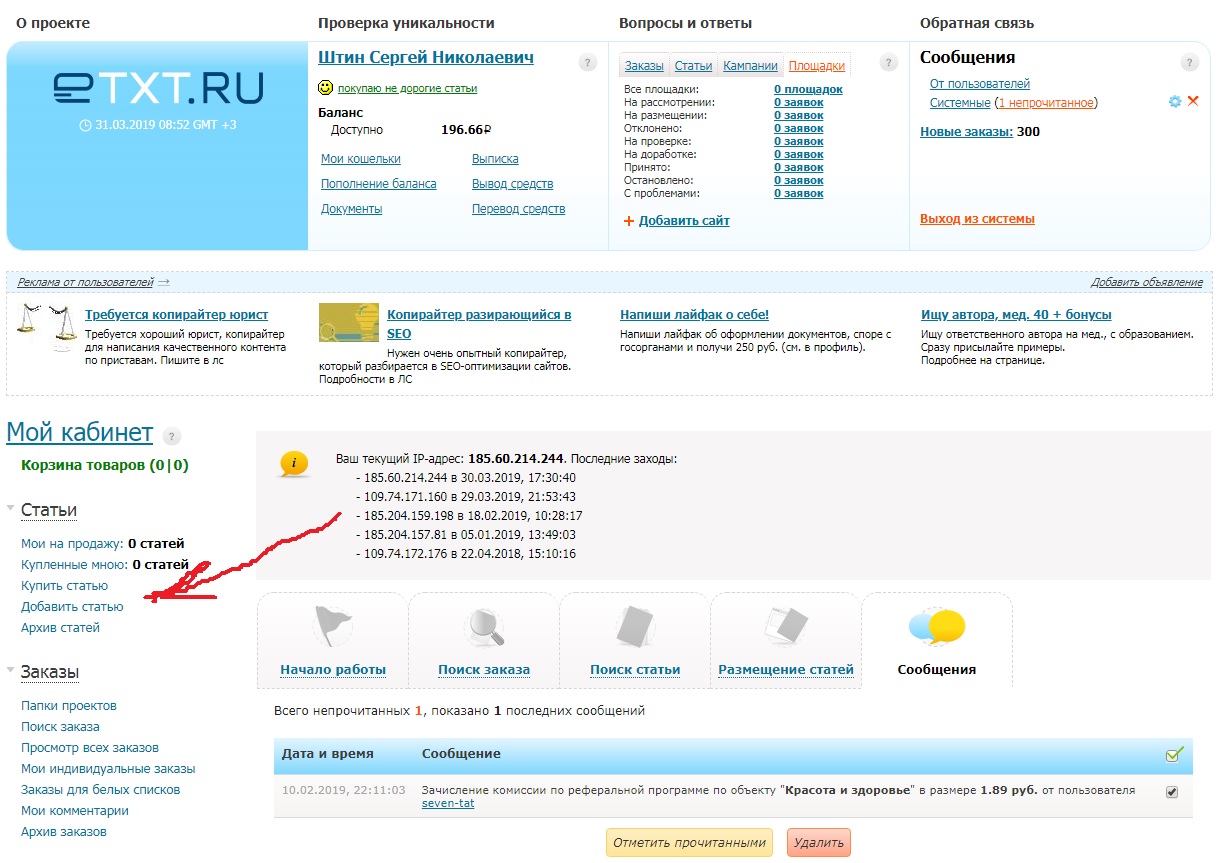Click the Выход из системы link
The width and height of the screenshot is (1221, 863).
(977, 219)
